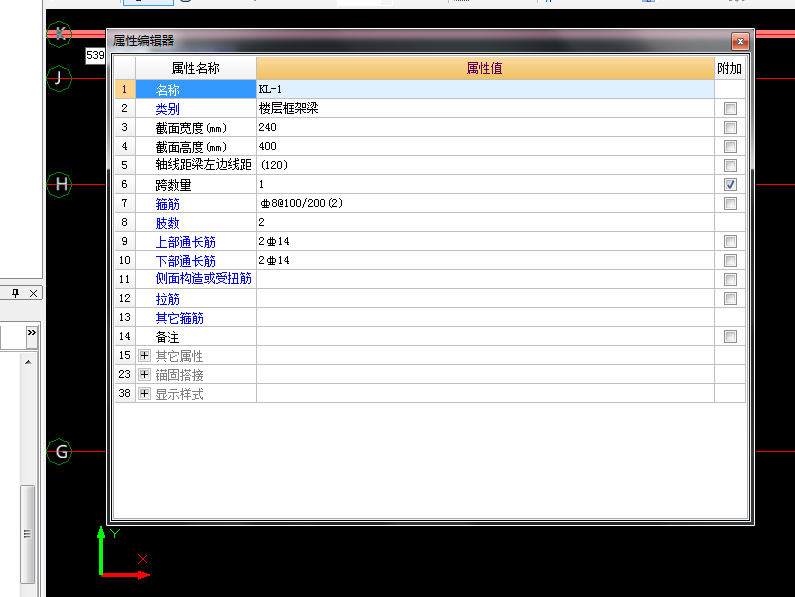Click the 侧面构造或受扭筋 property link
This screenshot has width=795, height=597.
point(203,278)
